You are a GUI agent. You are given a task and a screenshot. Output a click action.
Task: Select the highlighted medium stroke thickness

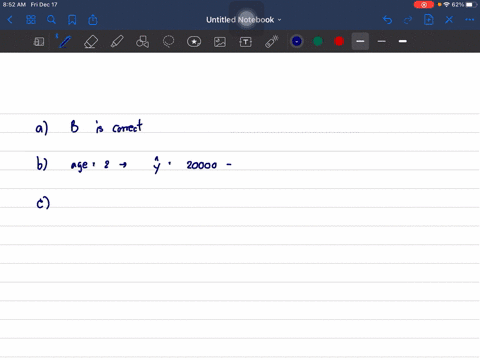pyautogui.click(x=360, y=41)
